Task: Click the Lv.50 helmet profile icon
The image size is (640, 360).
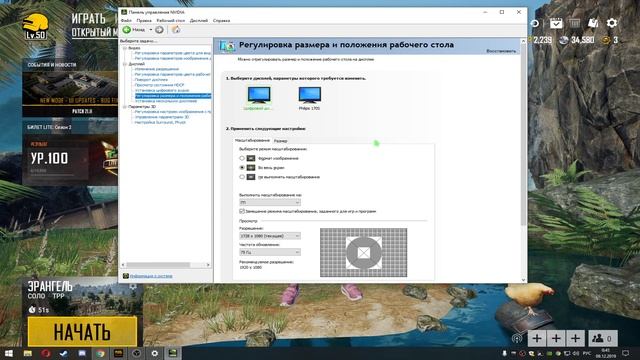Action: [36, 27]
